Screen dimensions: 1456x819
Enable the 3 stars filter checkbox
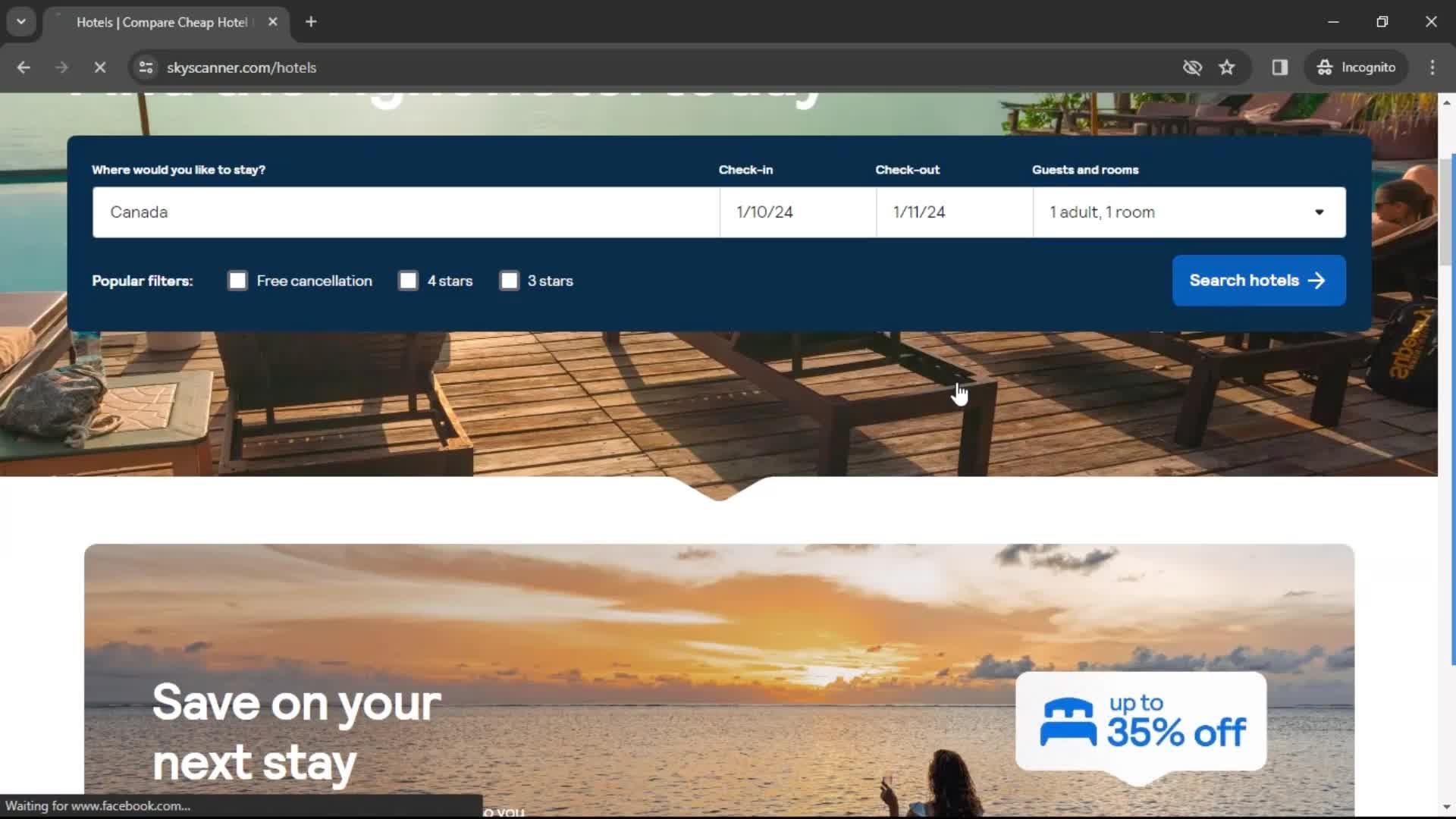coord(510,280)
